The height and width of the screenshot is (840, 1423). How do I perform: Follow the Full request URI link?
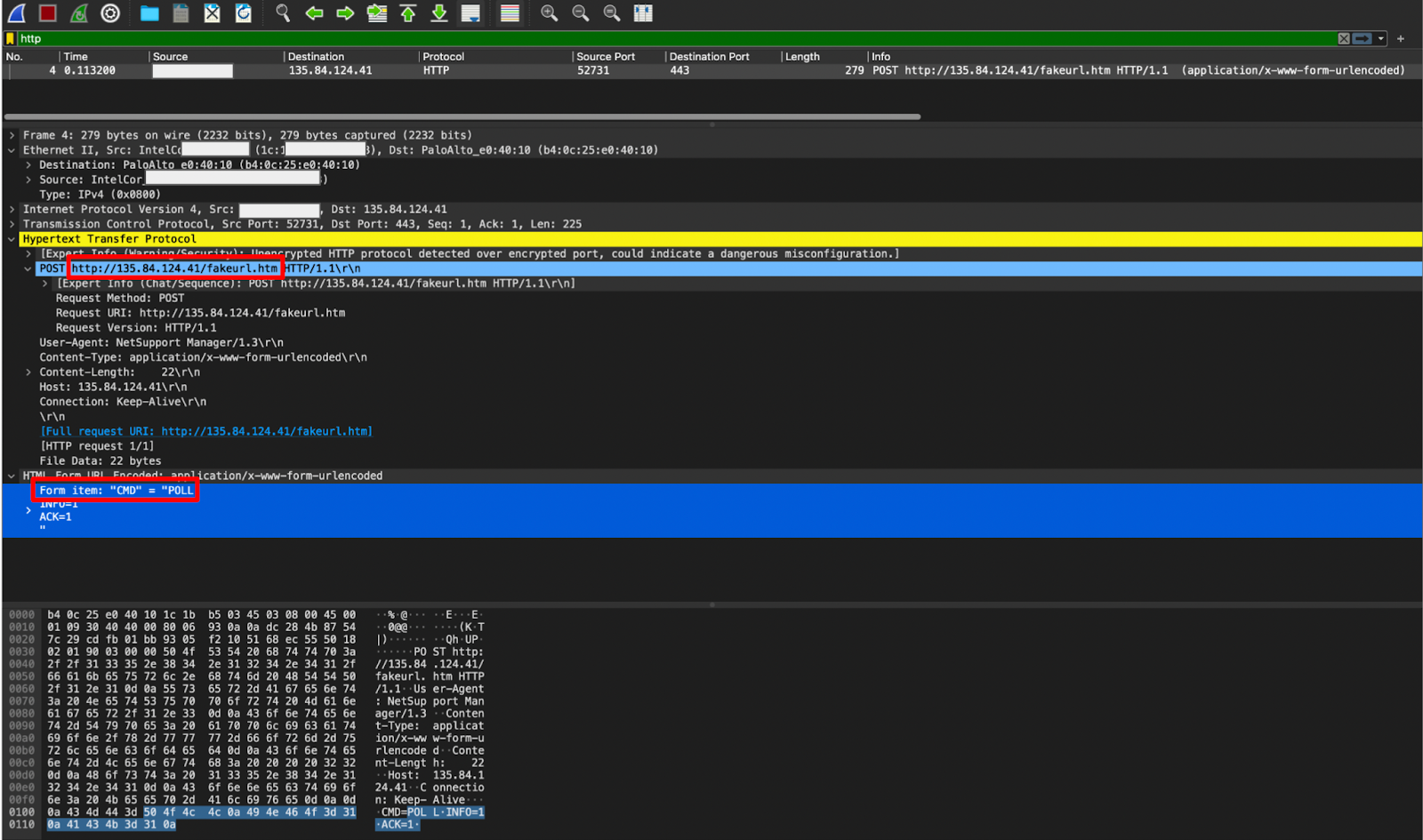(206, 432)
